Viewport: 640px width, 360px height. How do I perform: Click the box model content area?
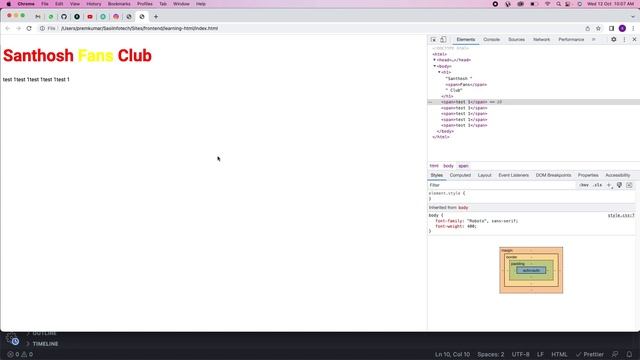coord(531,271)
